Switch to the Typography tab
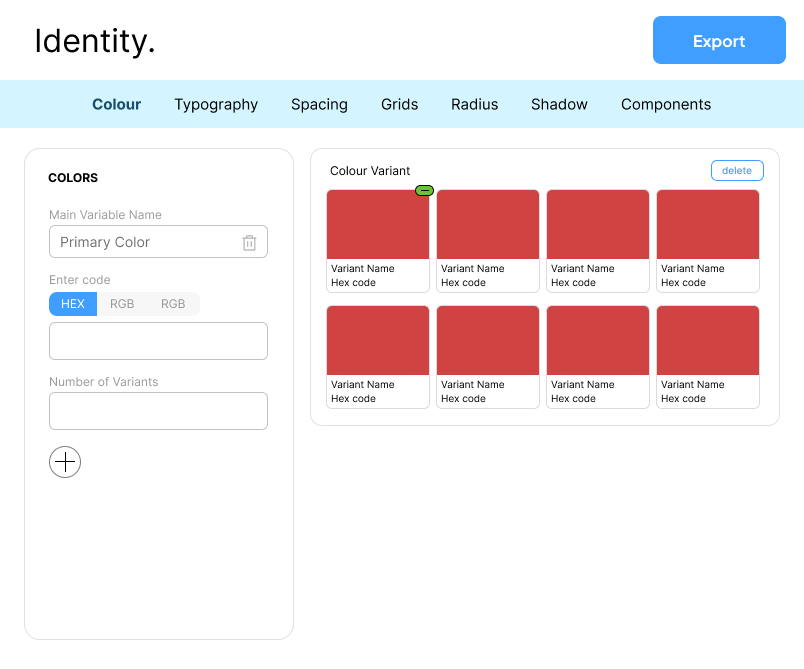The height and width of the screenshot is (669, 804). (x=216, y=105)
